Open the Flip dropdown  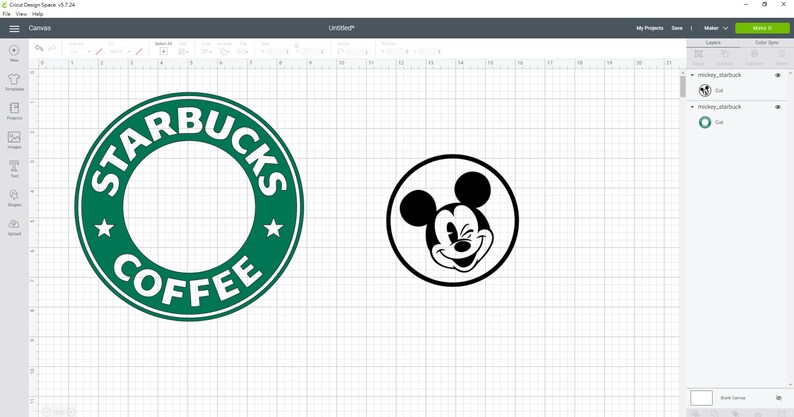243,51
